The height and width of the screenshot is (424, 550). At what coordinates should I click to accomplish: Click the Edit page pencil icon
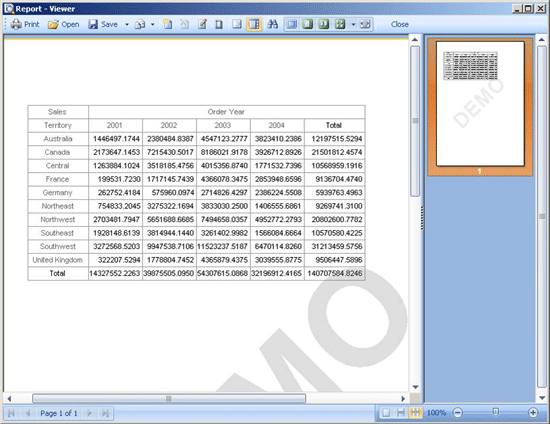click(x=202, y=24)
